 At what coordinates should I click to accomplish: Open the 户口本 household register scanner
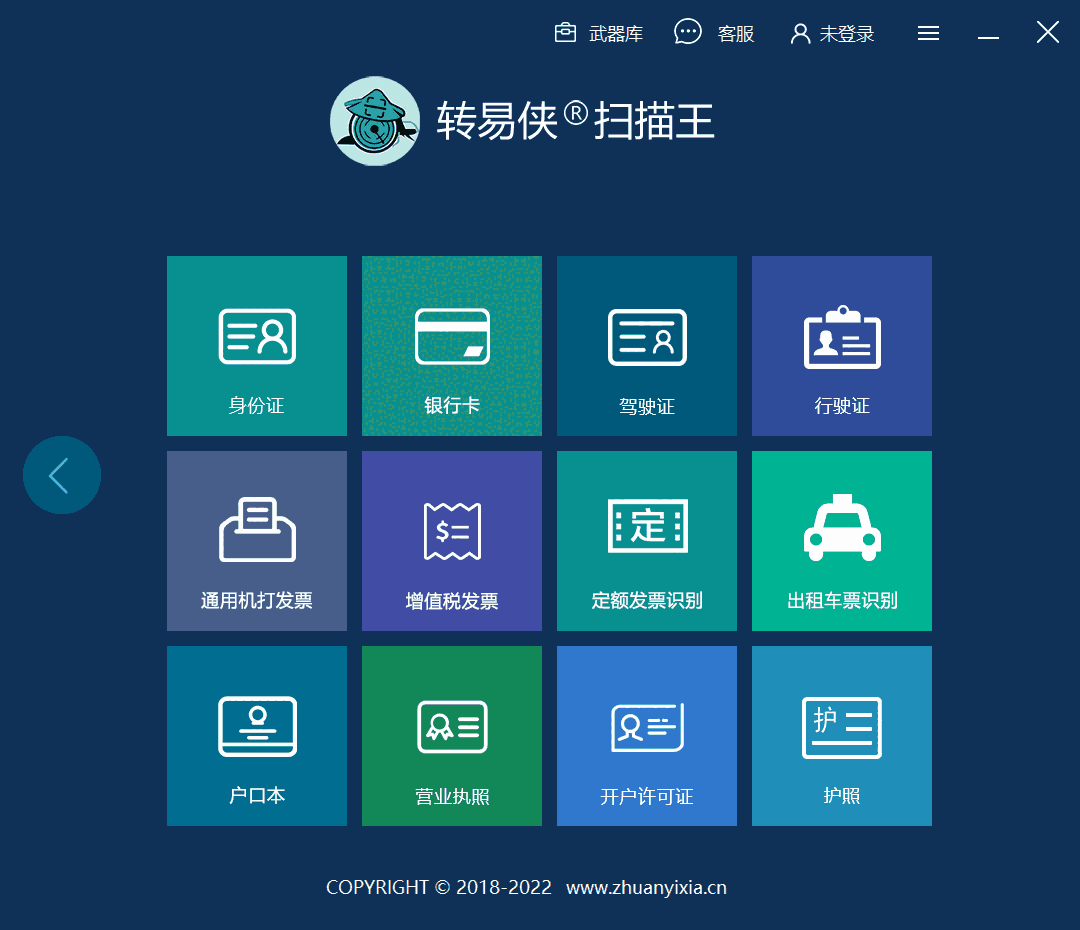(256, 736)
